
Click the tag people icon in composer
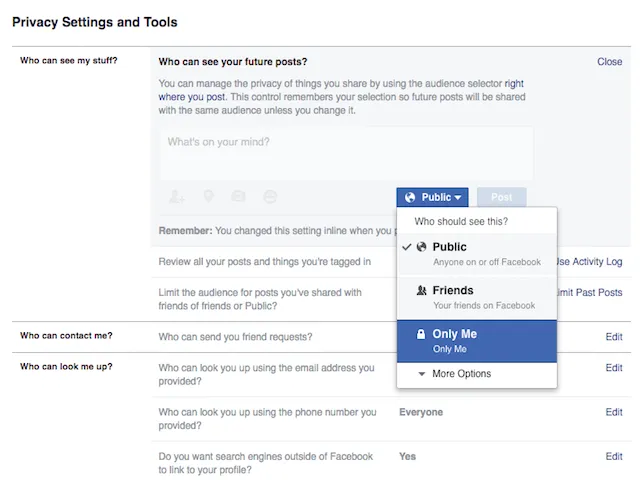(x=177, y=197)
